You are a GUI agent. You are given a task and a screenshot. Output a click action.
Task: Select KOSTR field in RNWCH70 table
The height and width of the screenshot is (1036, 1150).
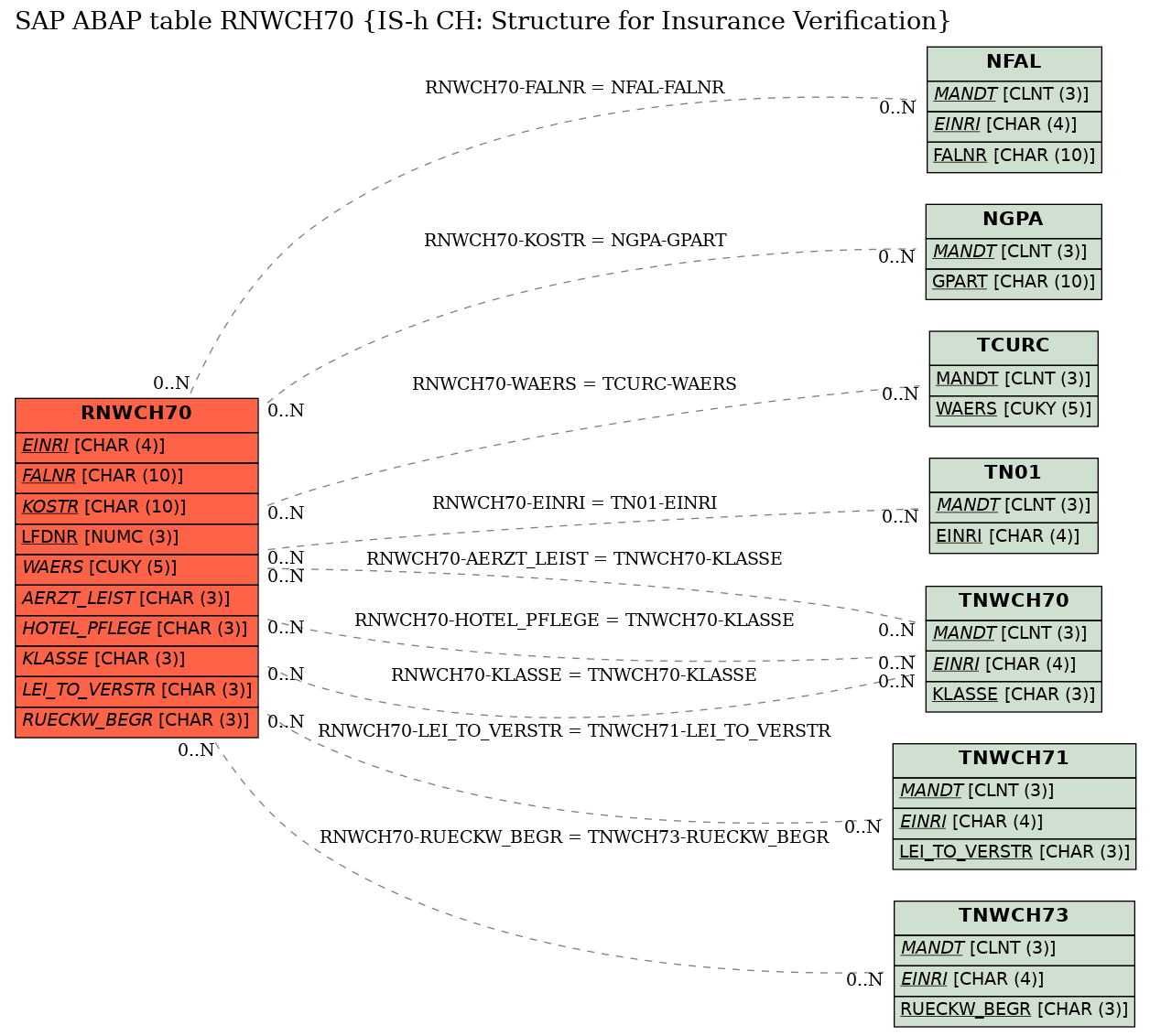click(x=136, y=507)
